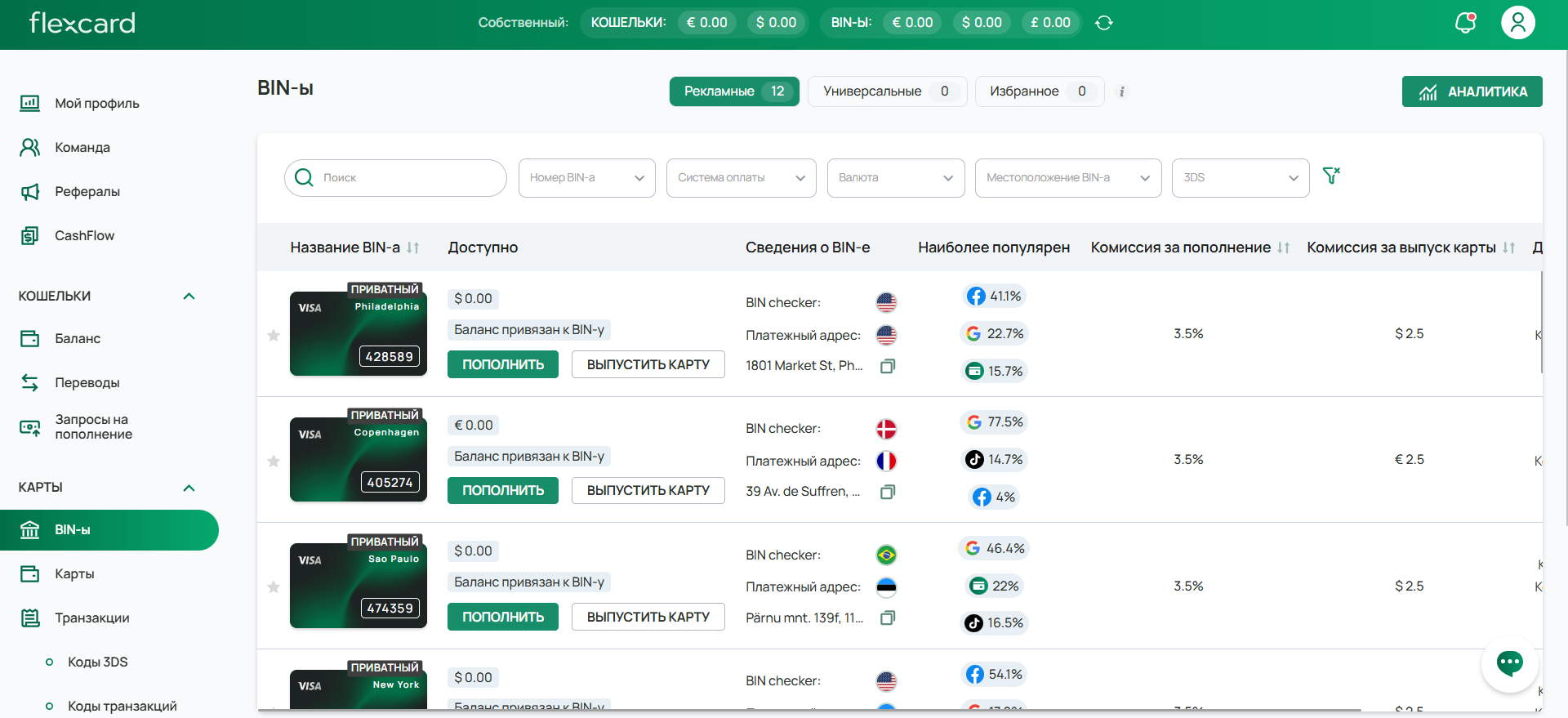Screen dimensions: 1568x718
Task: Click the TikTok 16.5% popularity badge
Action: pos(994,622)
